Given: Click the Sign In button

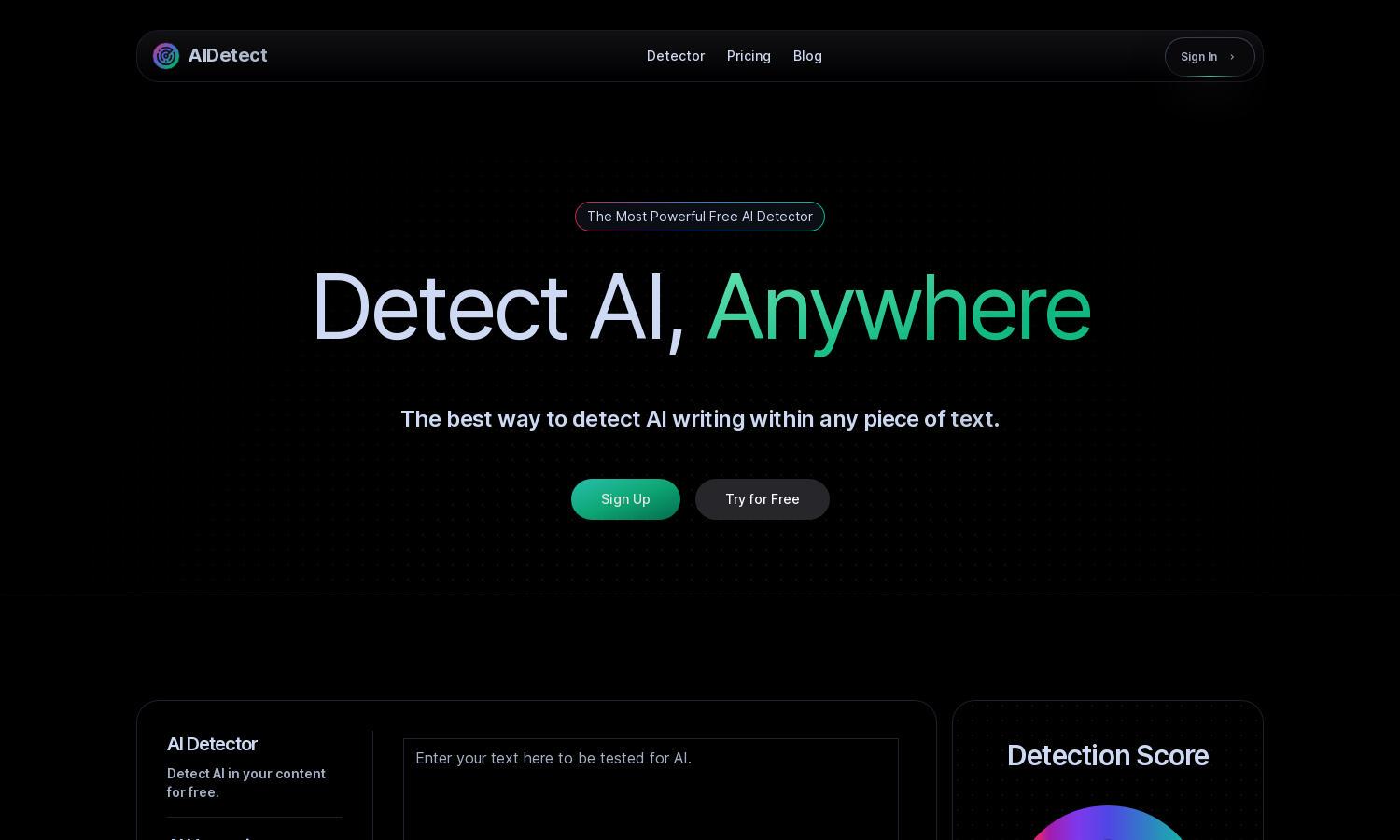Looking at the screenshot, I should coord(1210,57).
